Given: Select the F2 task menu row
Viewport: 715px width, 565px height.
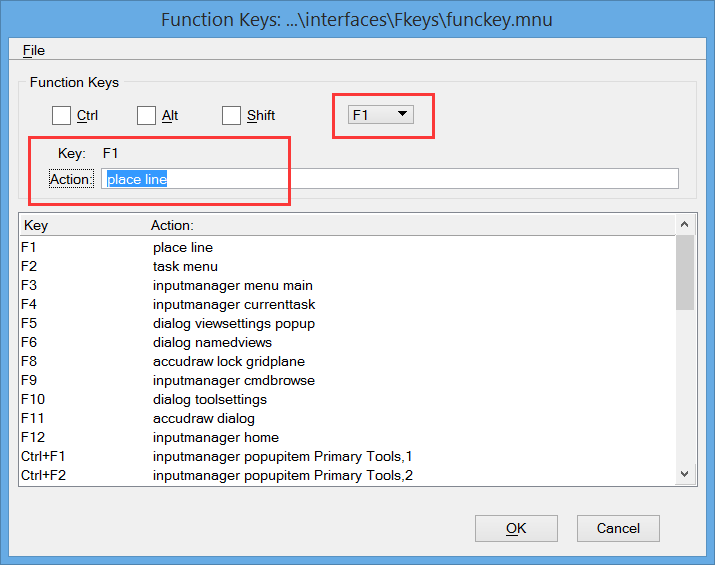Looking at the screenshot, I should 347,266.
